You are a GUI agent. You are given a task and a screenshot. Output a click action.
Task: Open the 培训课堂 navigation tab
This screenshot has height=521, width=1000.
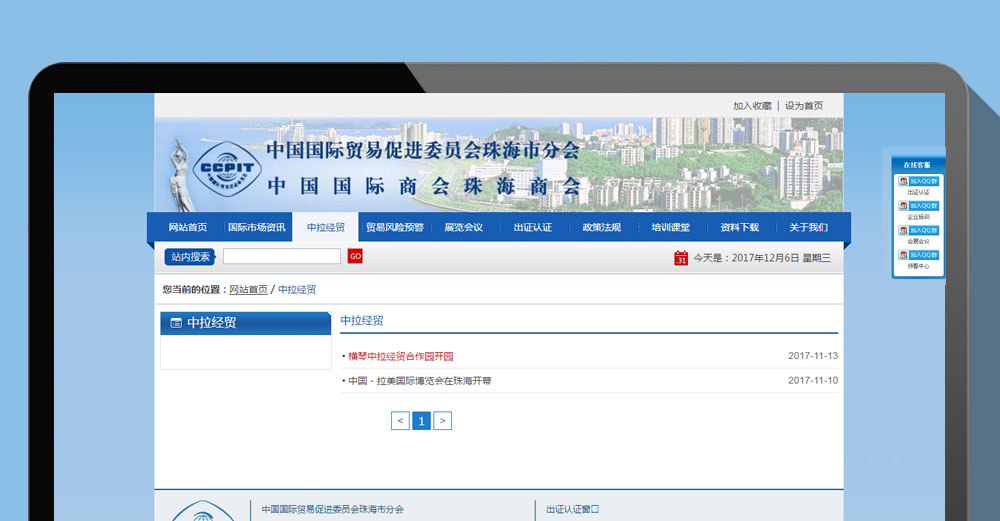coord(670,227)
